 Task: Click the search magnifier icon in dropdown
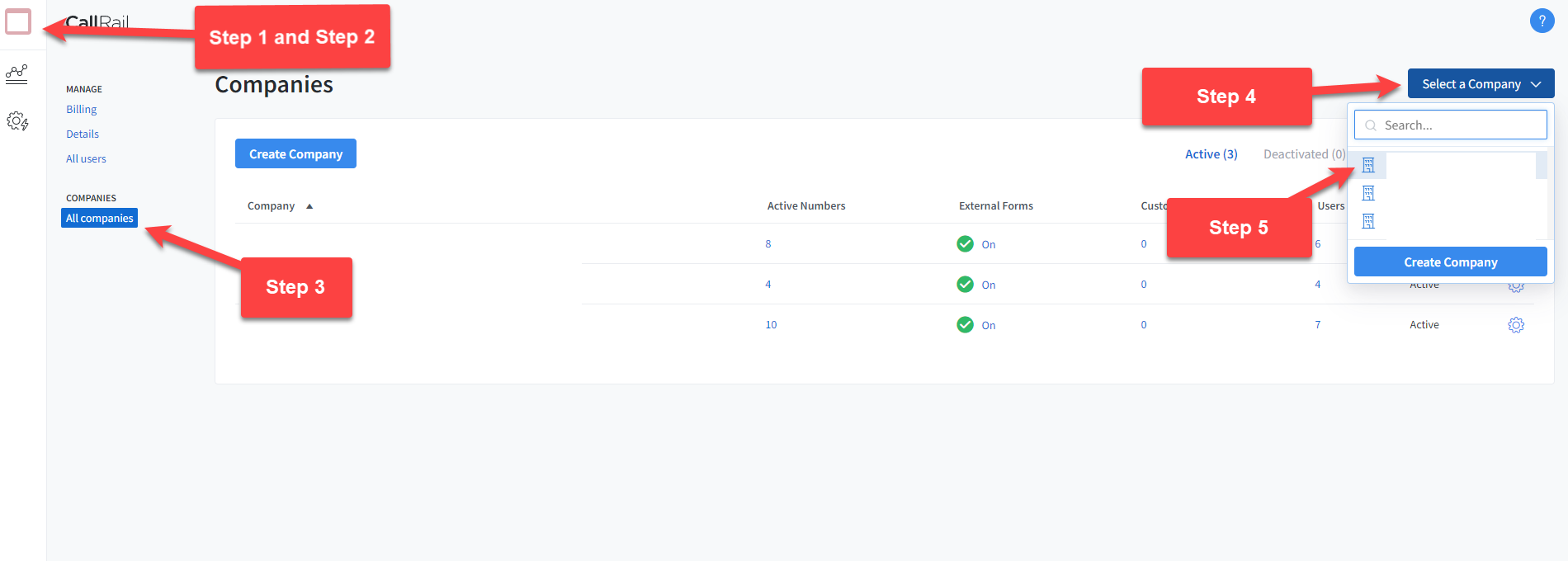point(1371,125)
